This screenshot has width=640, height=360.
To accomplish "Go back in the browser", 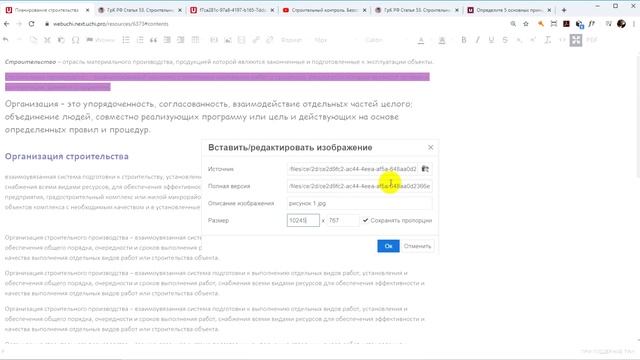I will (x=7, y=24).
